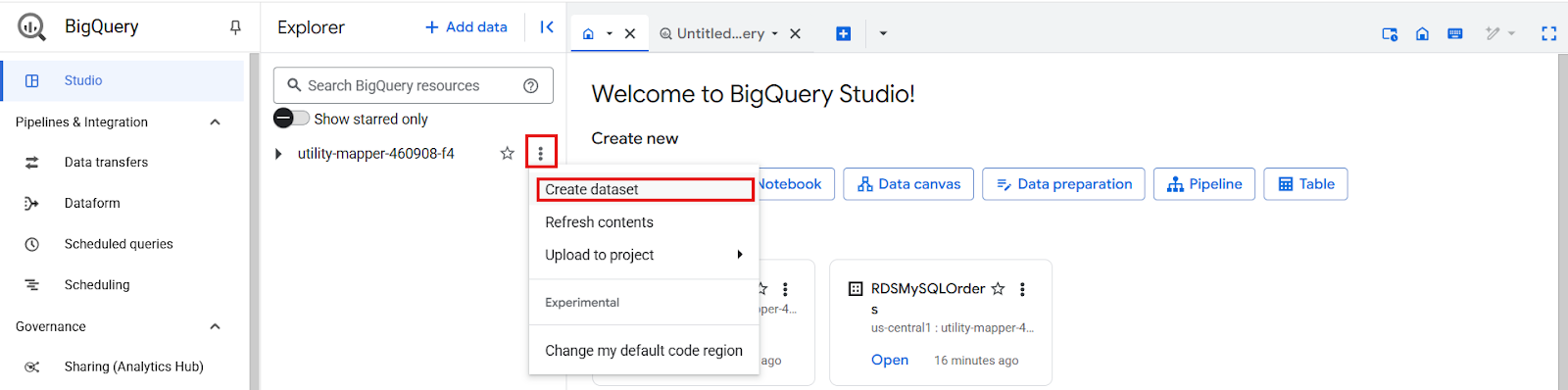Click the Scheduling icon in the sidebar

(x=31, y=285)
